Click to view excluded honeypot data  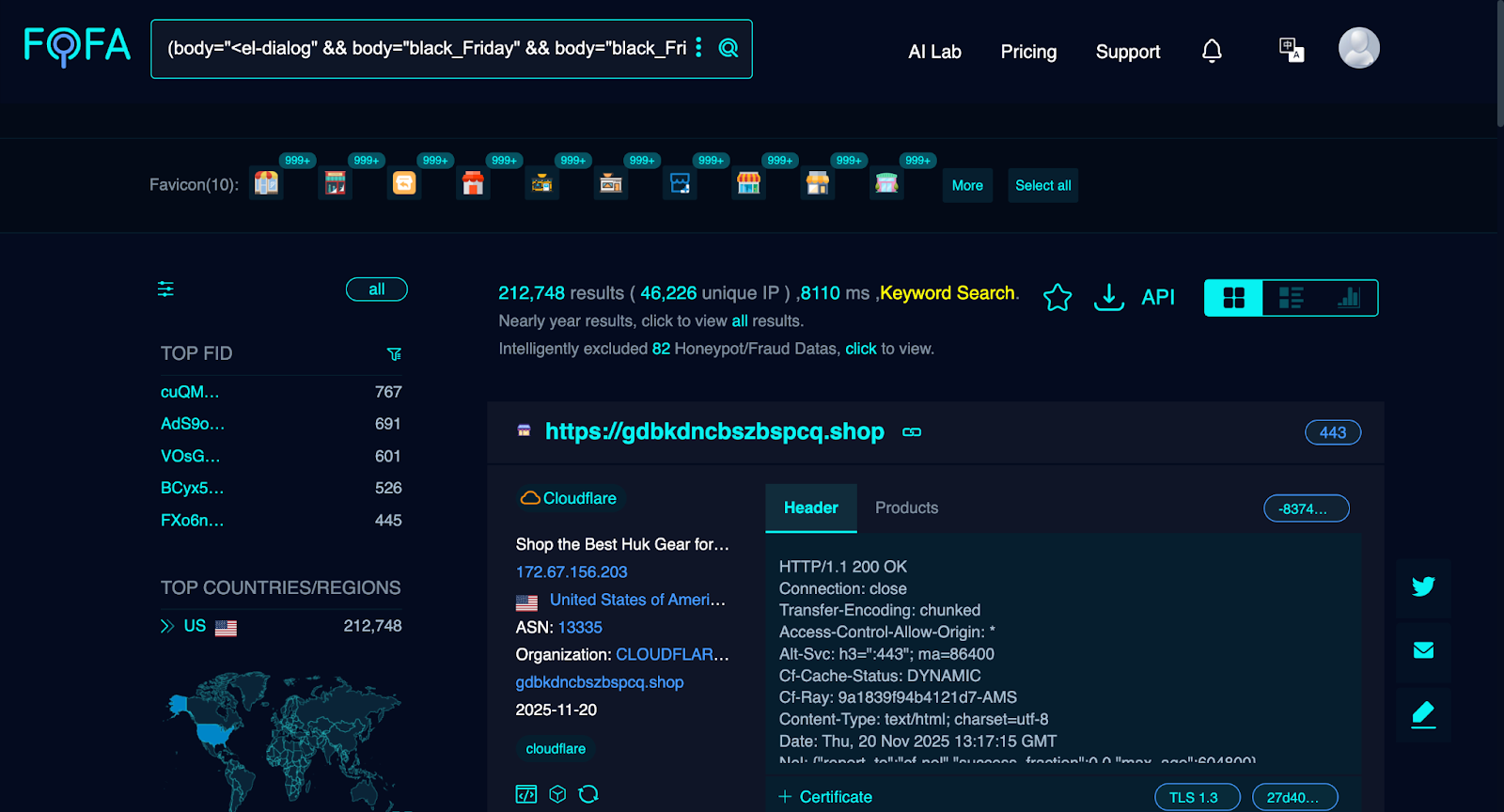[x=861, y=349]
